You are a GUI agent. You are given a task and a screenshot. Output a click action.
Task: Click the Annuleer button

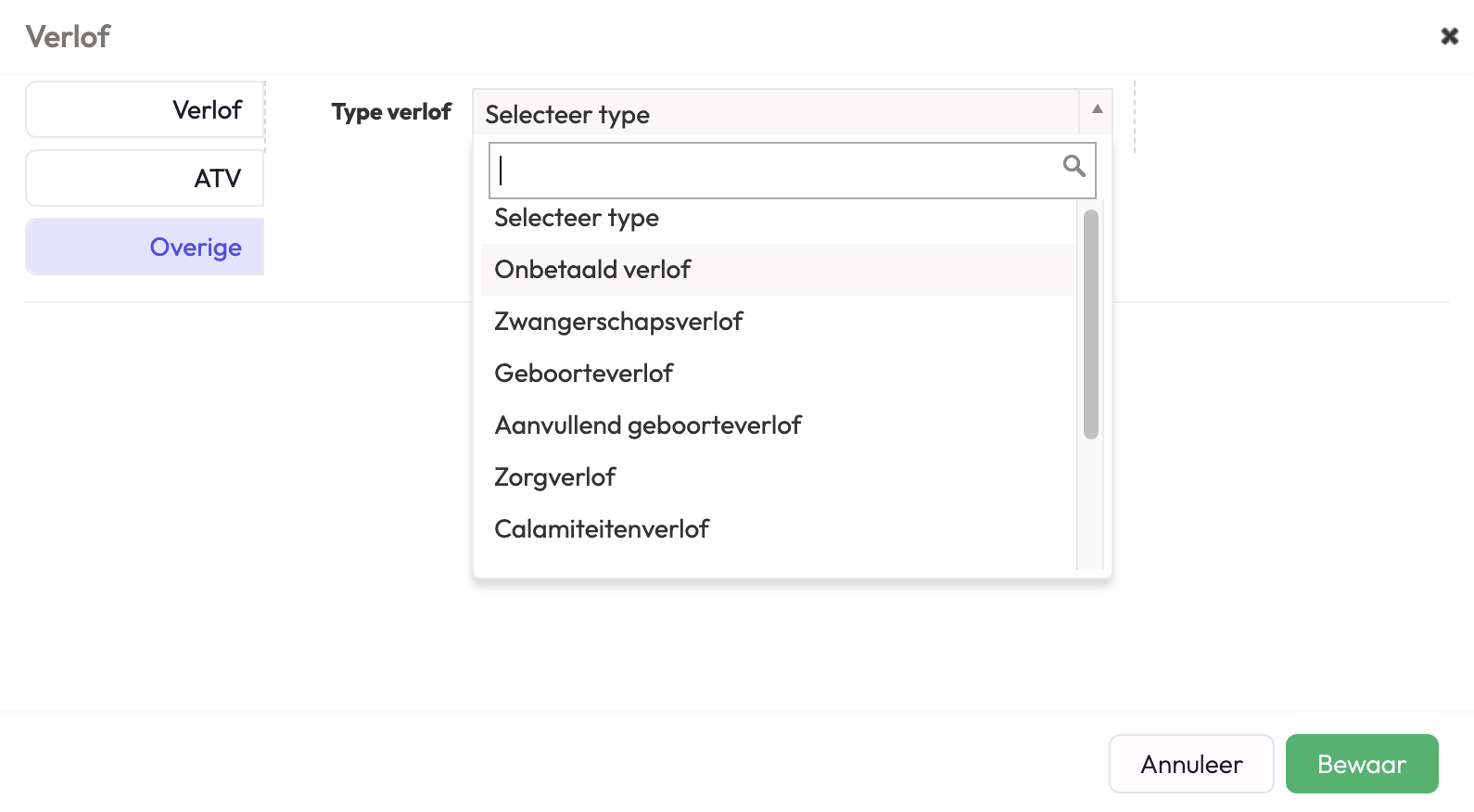pyautogui.click(x=1190, y=764)
